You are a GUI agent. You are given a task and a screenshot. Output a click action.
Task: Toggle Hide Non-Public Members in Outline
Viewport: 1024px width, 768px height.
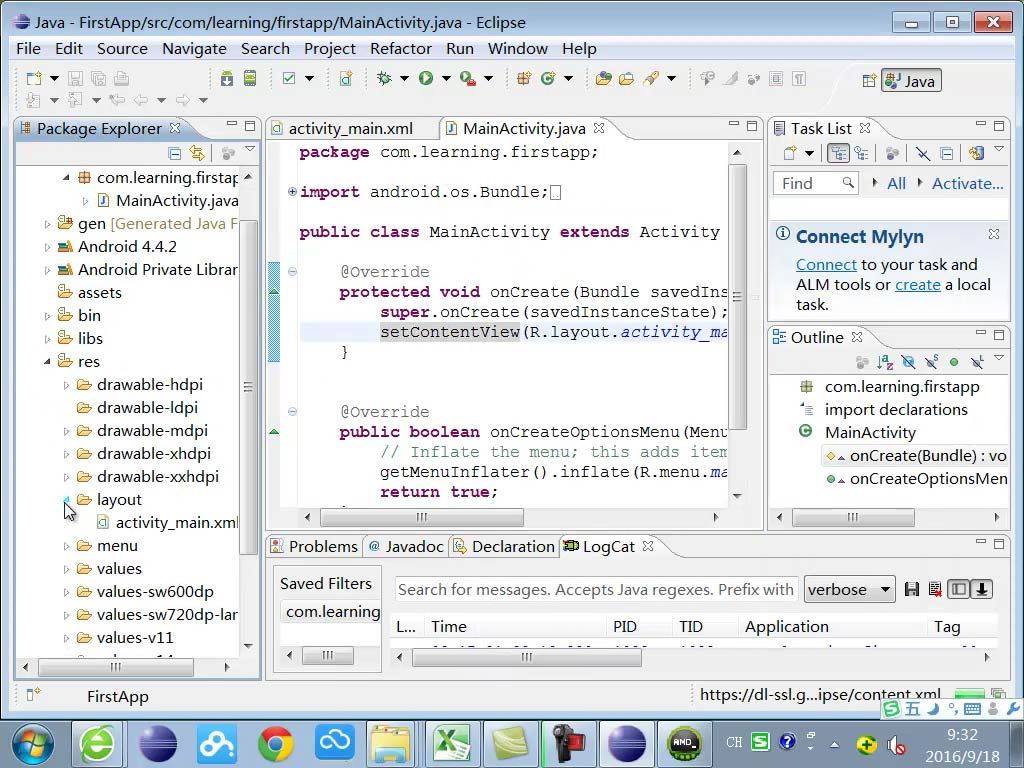[954, 362]
